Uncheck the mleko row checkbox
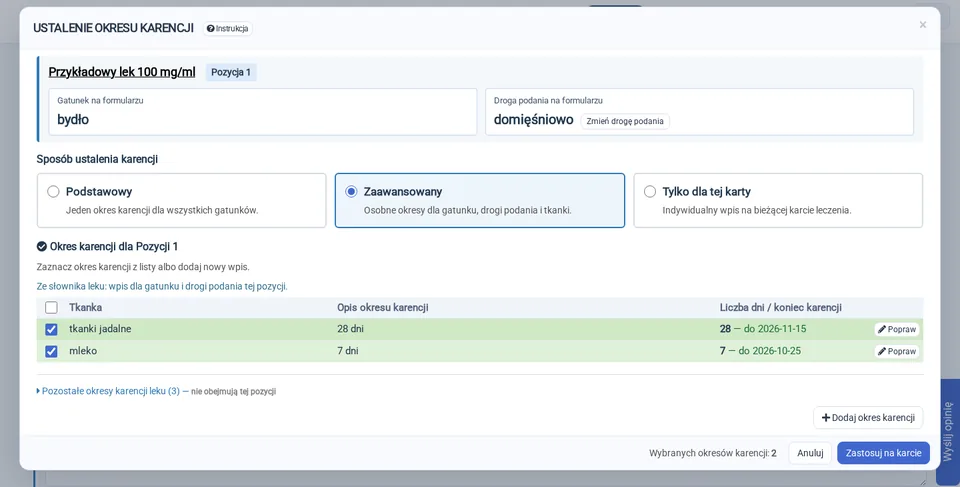The image size is (960, 487). [x=51, y=352]
